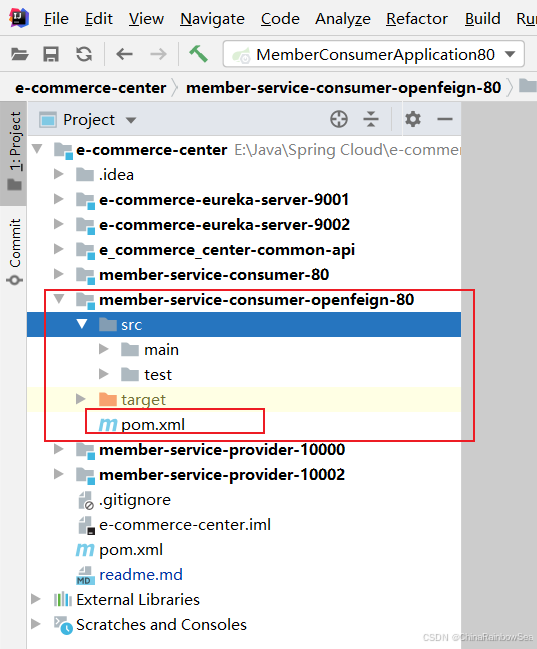Click the Synchronize reload toolbar icon

coord(84,54)
